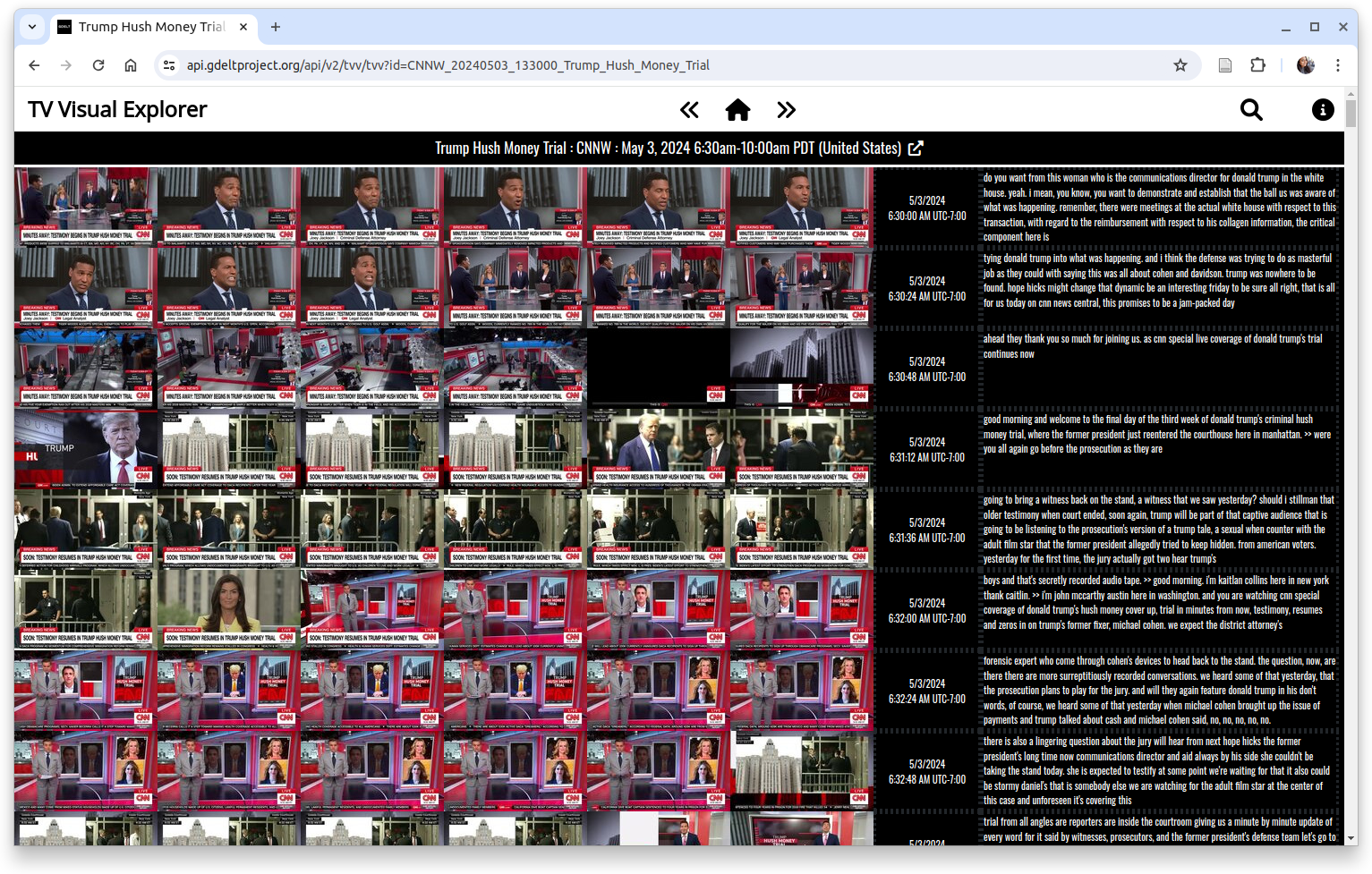Select the 6:32:00 AM UTC-7:00 timestamp
1372x874 pixels.
click(x=926, y=611)
